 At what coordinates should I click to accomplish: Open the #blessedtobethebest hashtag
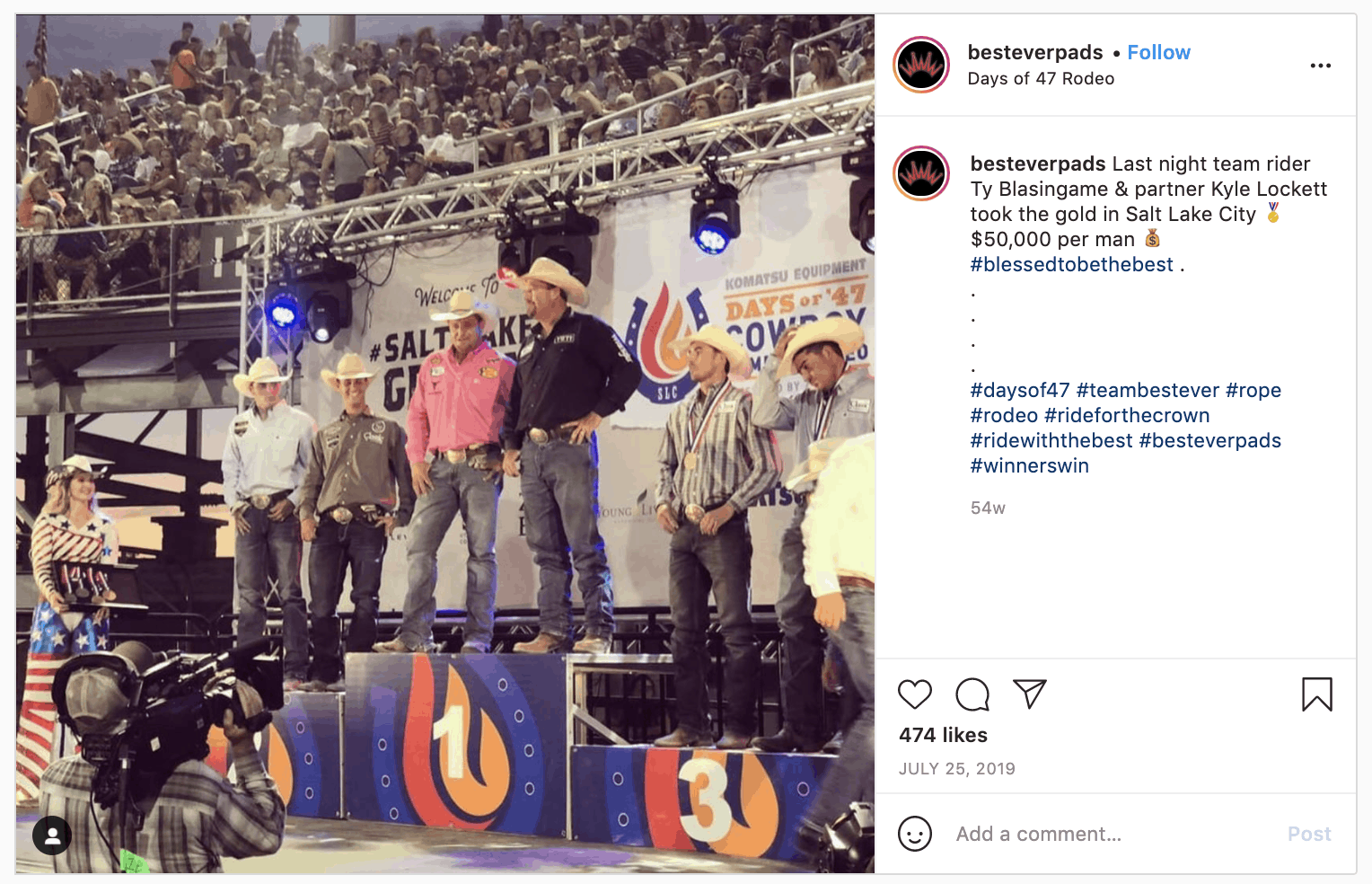click(1071, 264)
